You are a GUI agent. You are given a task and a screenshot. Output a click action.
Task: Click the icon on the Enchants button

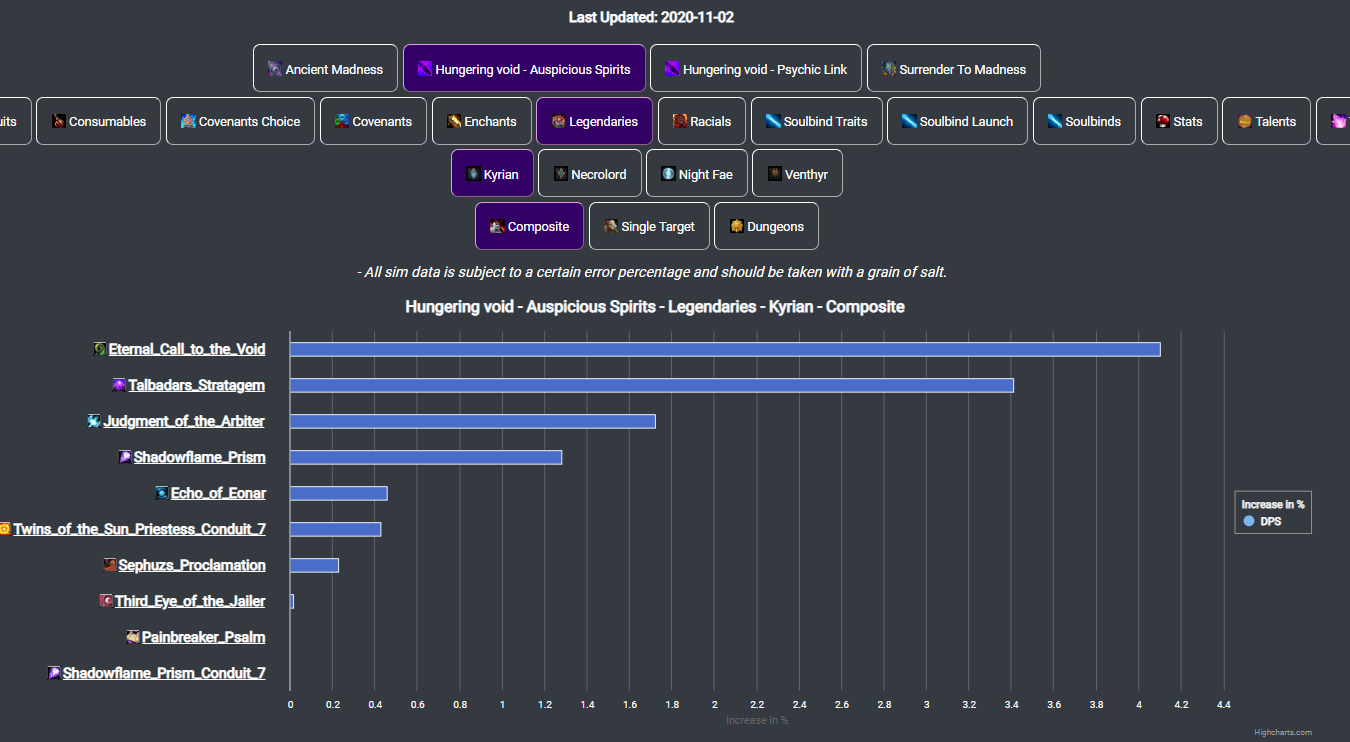[x=453, y=120]
